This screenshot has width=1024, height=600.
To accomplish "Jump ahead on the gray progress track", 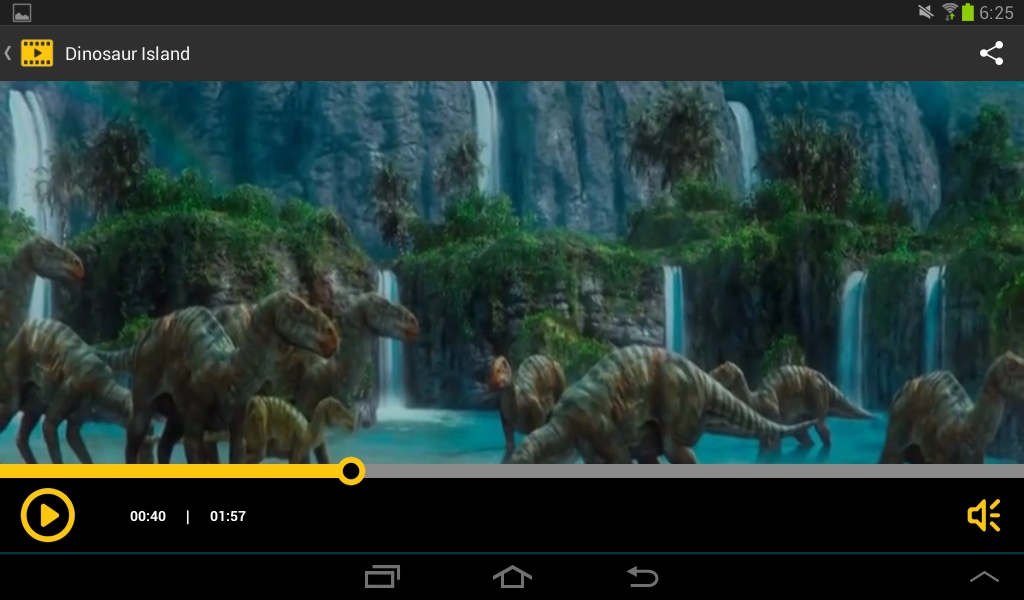I will tap(694, 471).
